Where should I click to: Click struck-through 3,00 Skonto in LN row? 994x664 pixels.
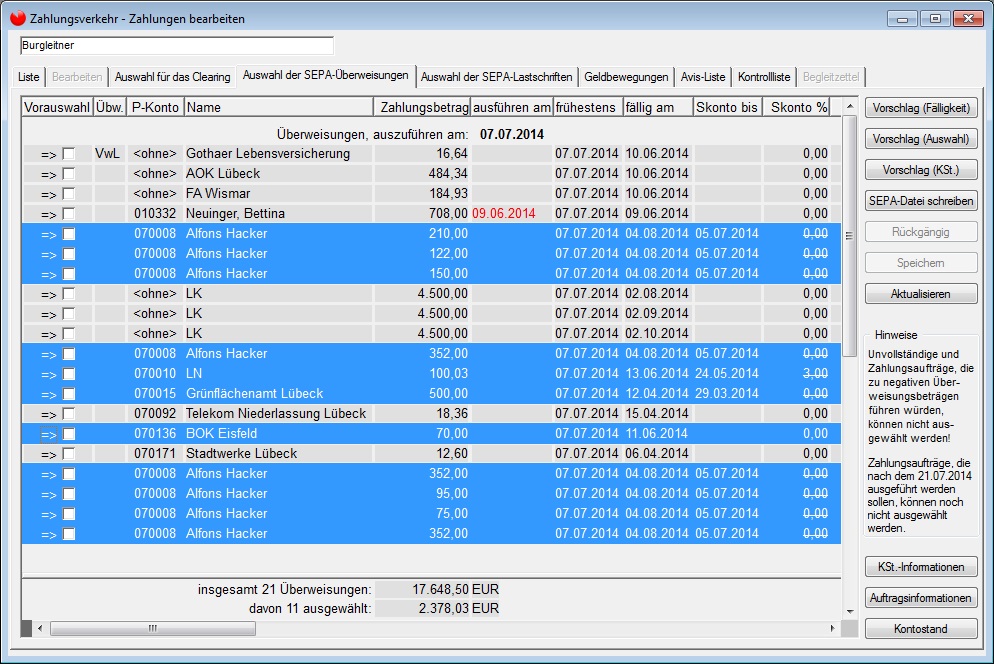[815, 374]
